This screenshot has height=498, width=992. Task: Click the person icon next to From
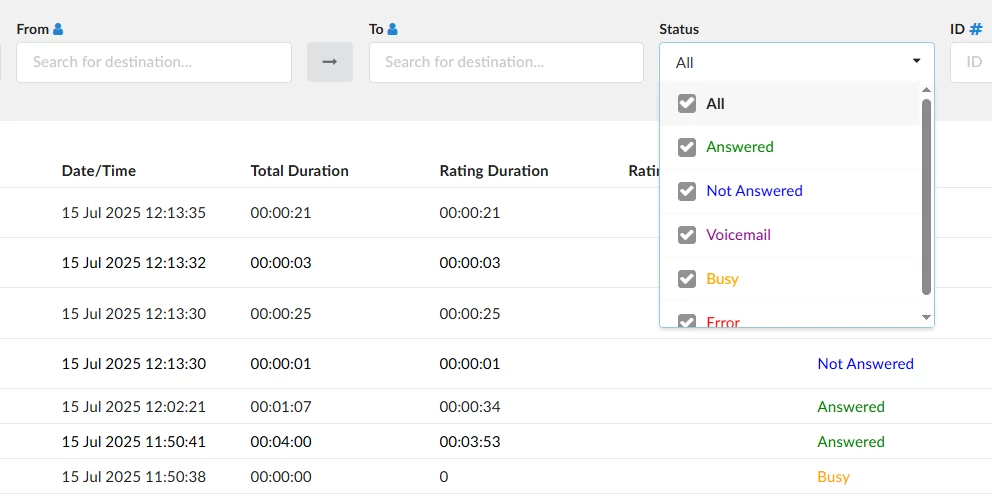tap(58, 29)
